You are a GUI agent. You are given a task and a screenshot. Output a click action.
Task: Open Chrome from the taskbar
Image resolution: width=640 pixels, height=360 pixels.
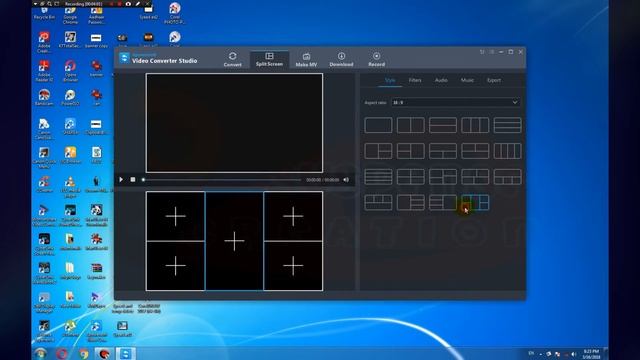(83, 354)
